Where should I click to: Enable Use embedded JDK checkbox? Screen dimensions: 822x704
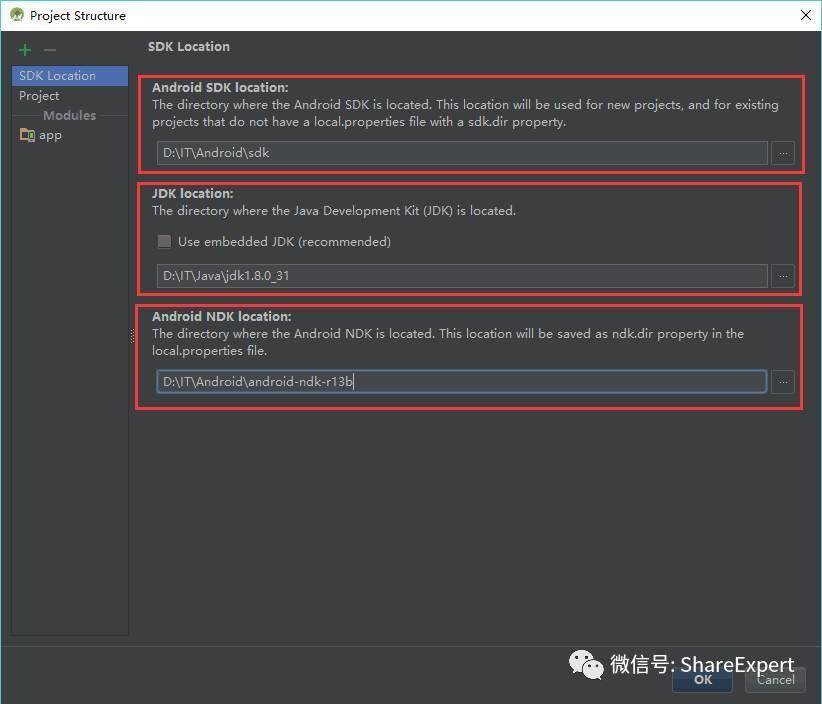164,241
